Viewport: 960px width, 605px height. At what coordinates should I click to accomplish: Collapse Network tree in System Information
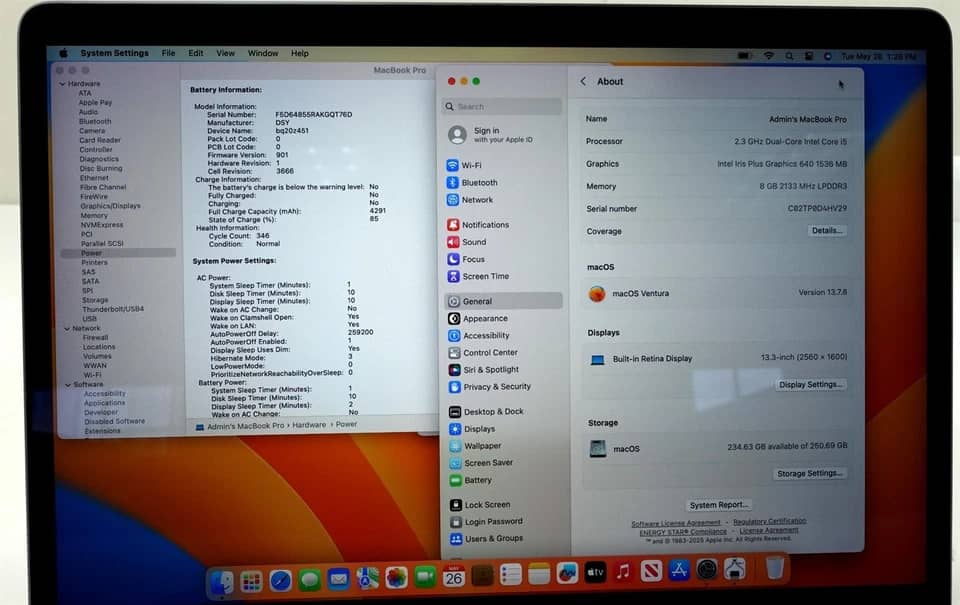[67, 329]
